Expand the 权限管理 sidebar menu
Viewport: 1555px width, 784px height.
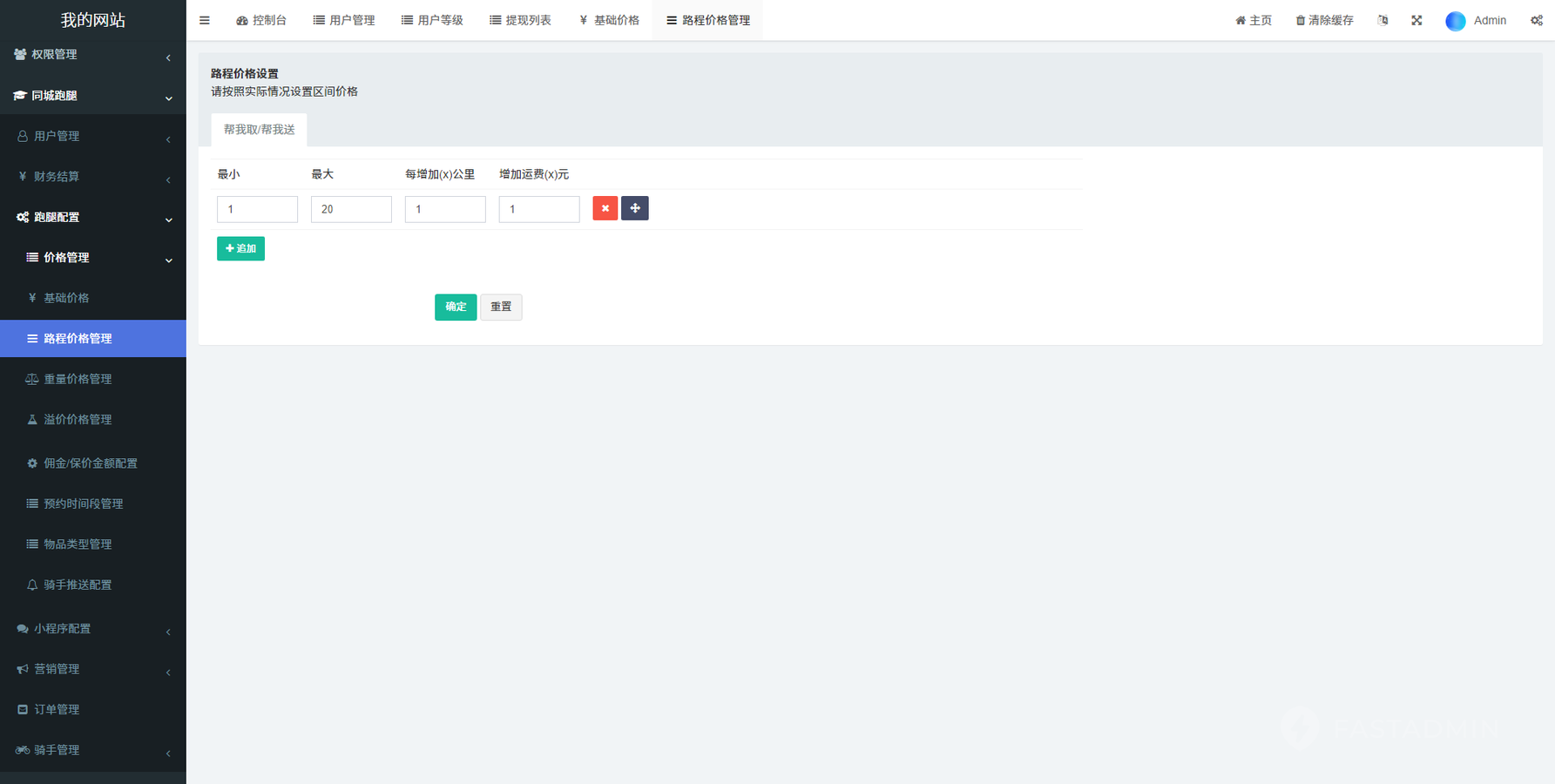pyautogui.click(x=92, y=55)
